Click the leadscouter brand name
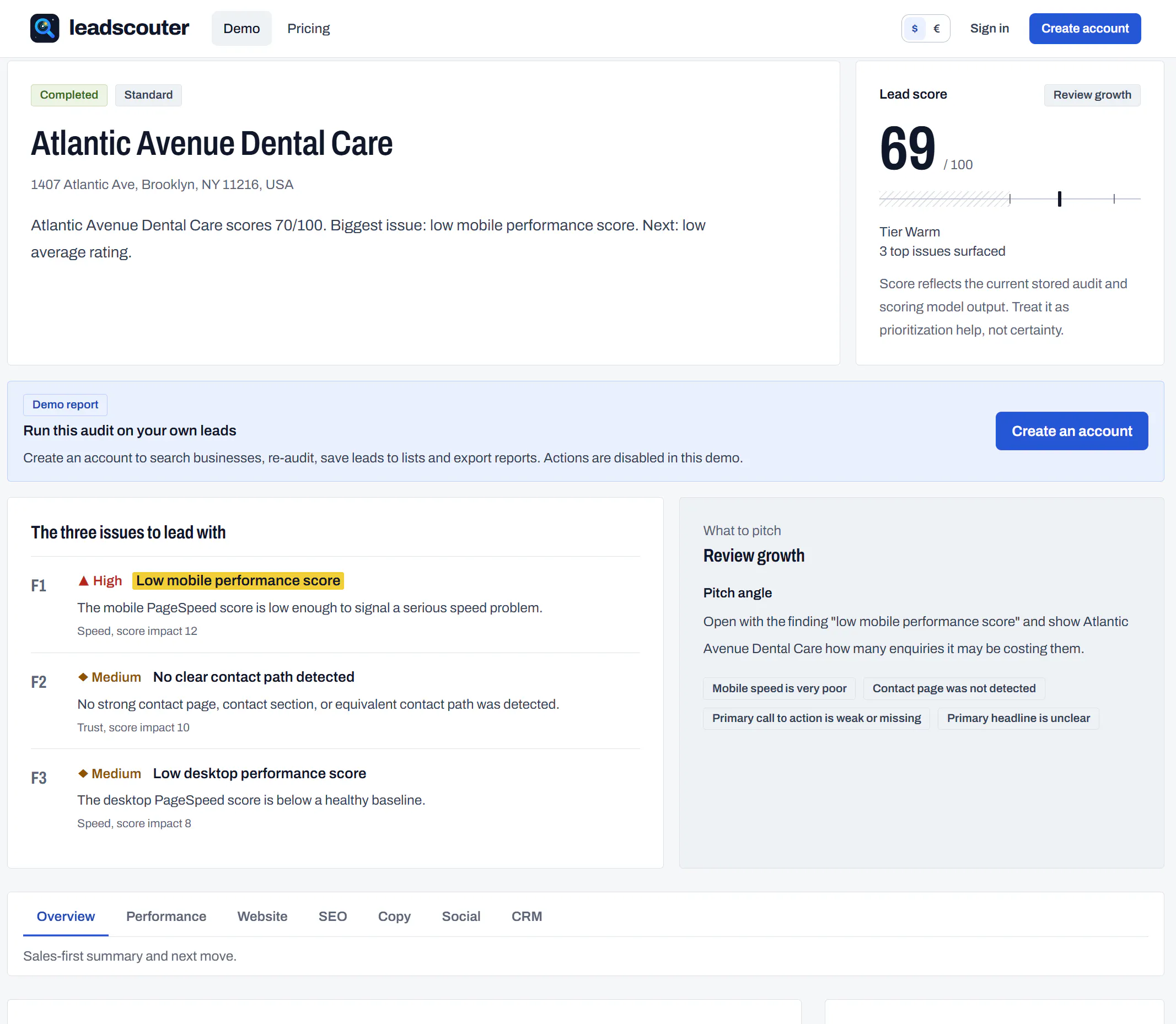The image size is (1176, 1024). tap(129, 28)
